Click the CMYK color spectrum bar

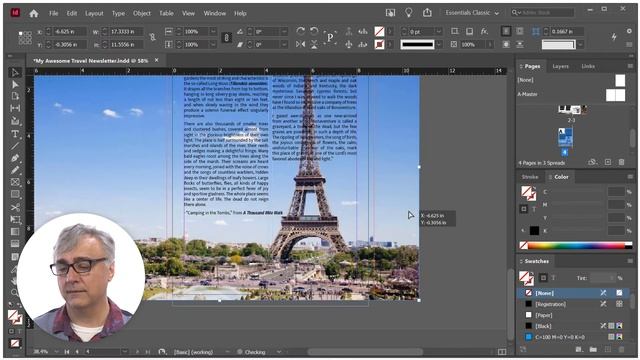(576, 245)
